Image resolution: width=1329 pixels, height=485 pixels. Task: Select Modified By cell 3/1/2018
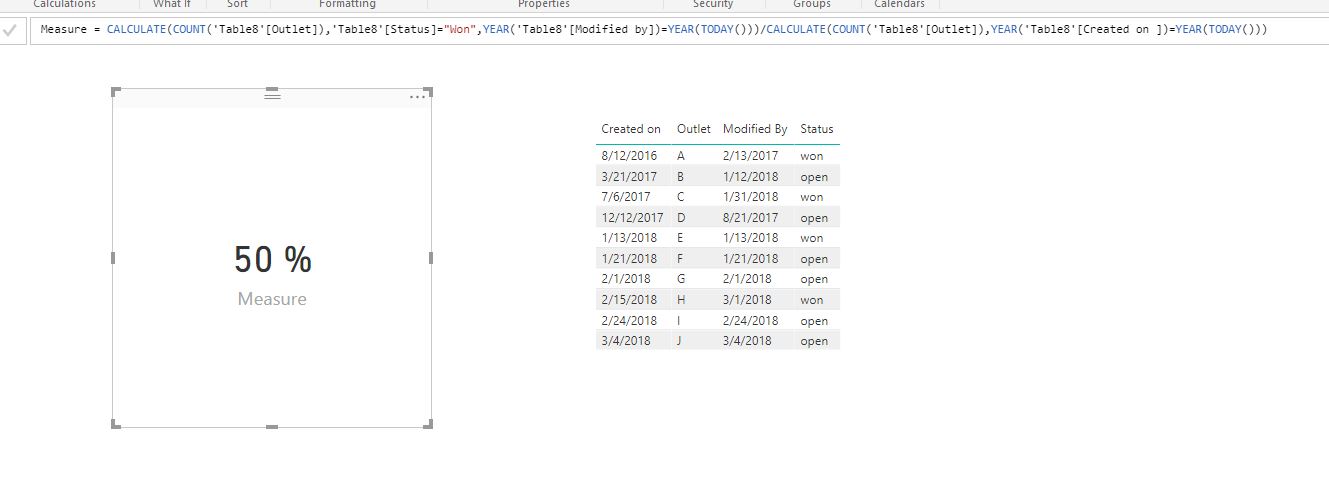(747, 300)
